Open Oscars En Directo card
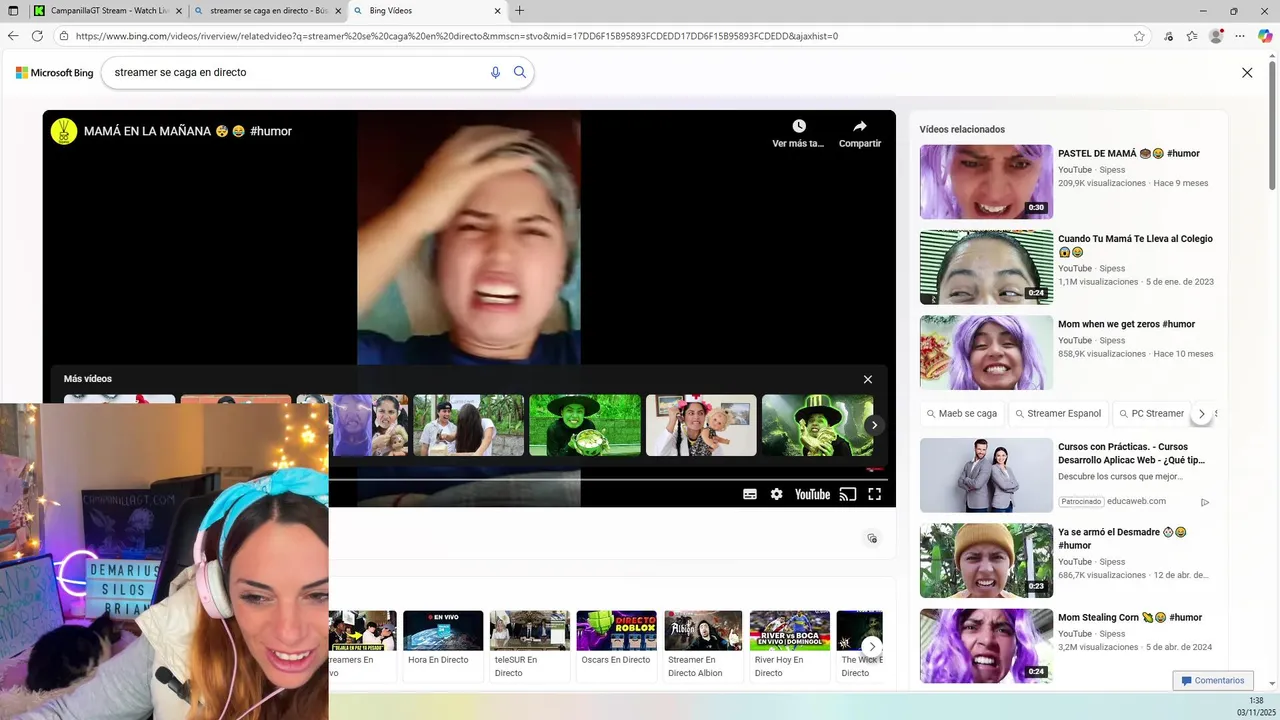This screenshot has width=1280, height=720. click(616, 645)
